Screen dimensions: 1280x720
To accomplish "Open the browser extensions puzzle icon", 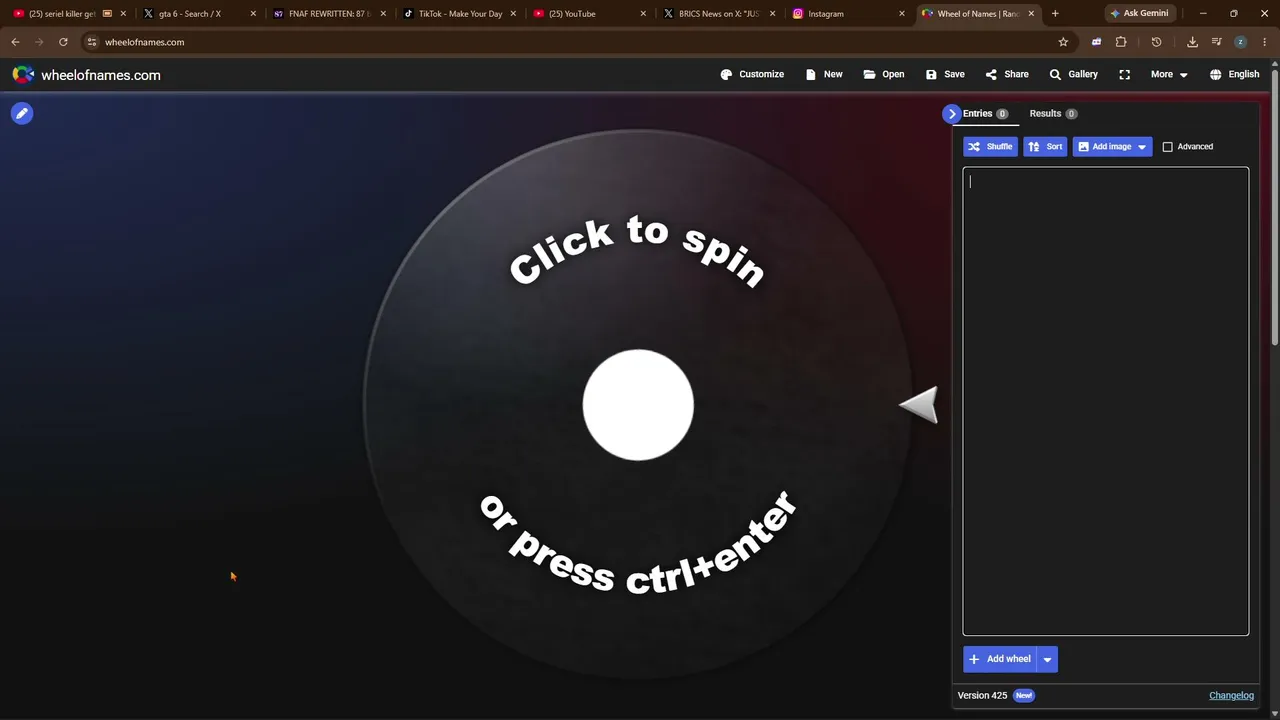I will [1121, 42].
